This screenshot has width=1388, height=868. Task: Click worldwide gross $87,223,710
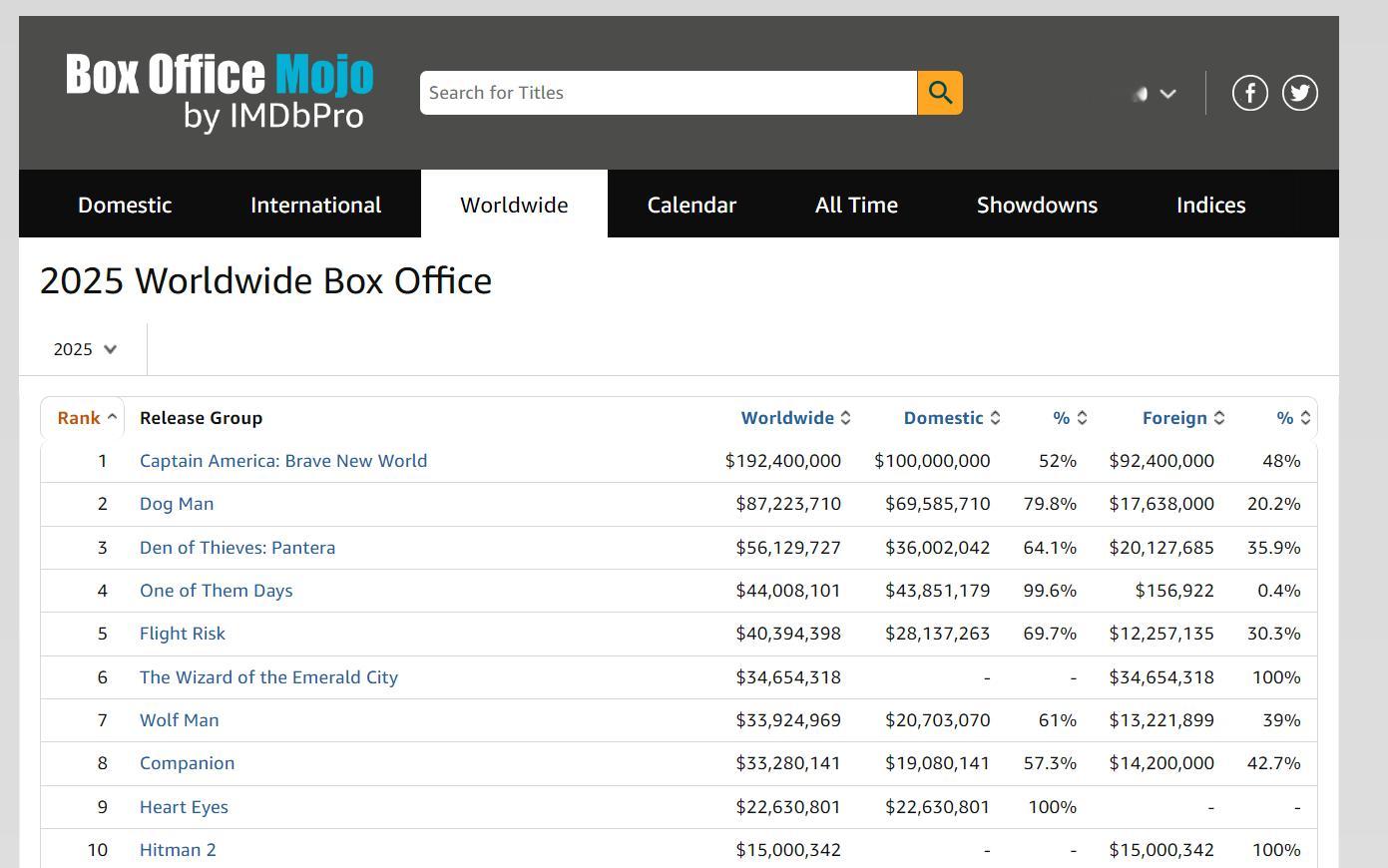click(x=788, y=504)
